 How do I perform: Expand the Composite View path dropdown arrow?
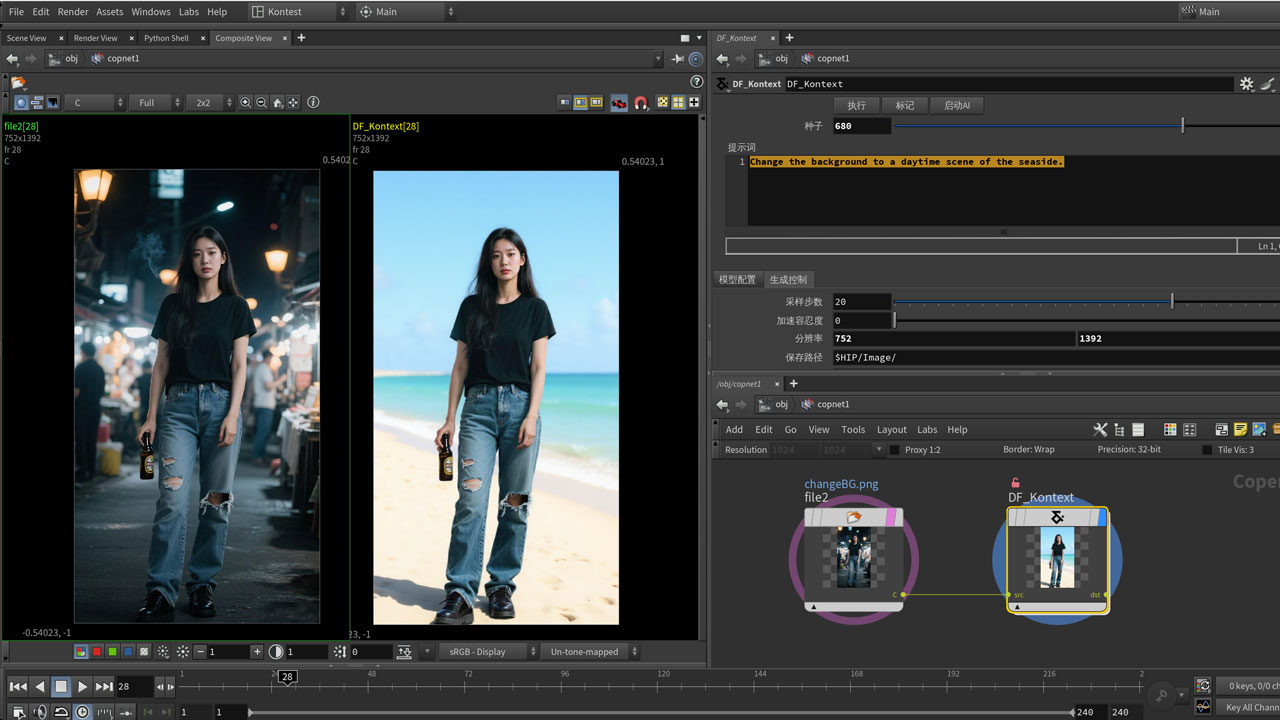pyautogui.click(x=658, y=59)
